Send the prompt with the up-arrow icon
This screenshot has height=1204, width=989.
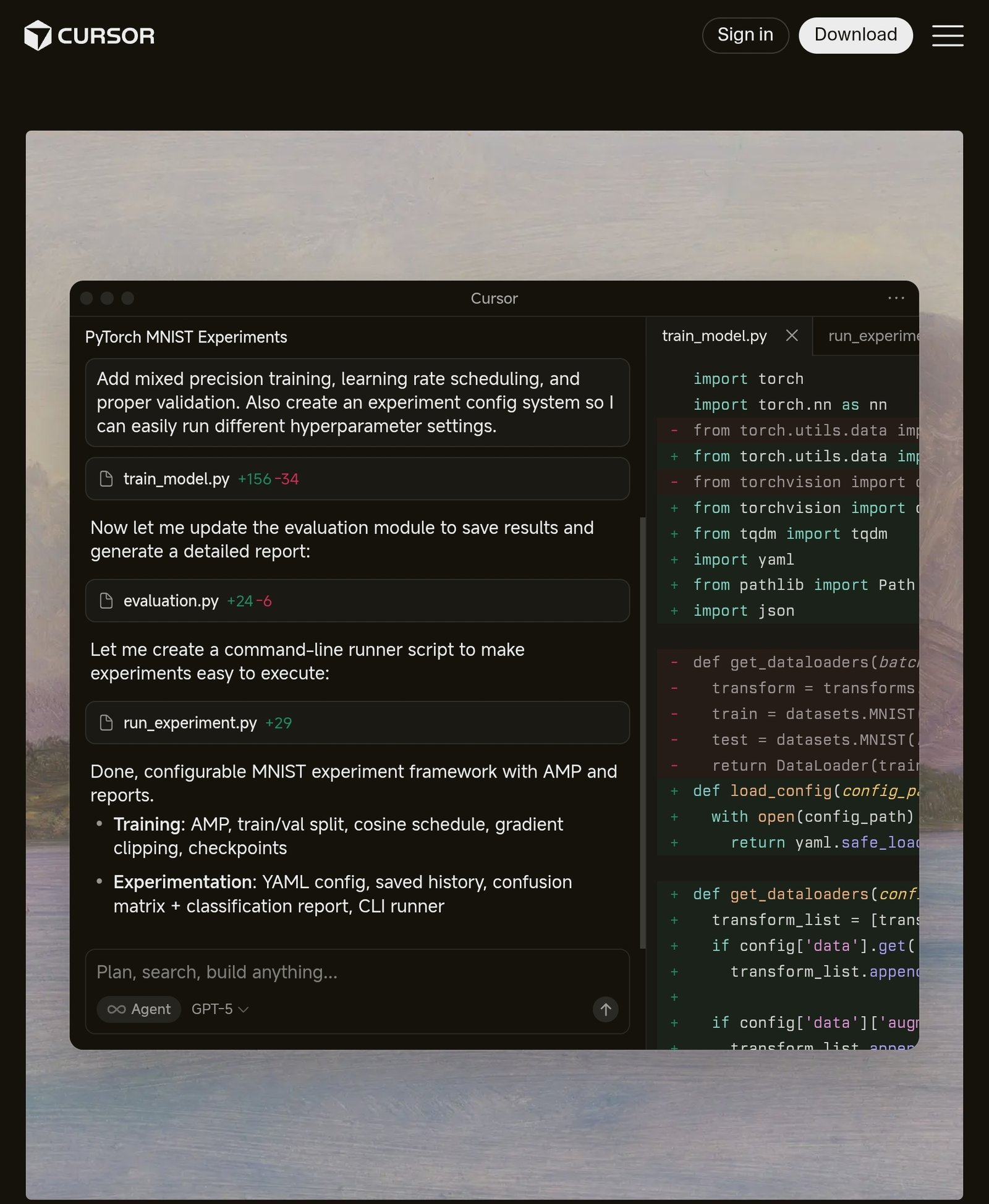point(605,1009)
